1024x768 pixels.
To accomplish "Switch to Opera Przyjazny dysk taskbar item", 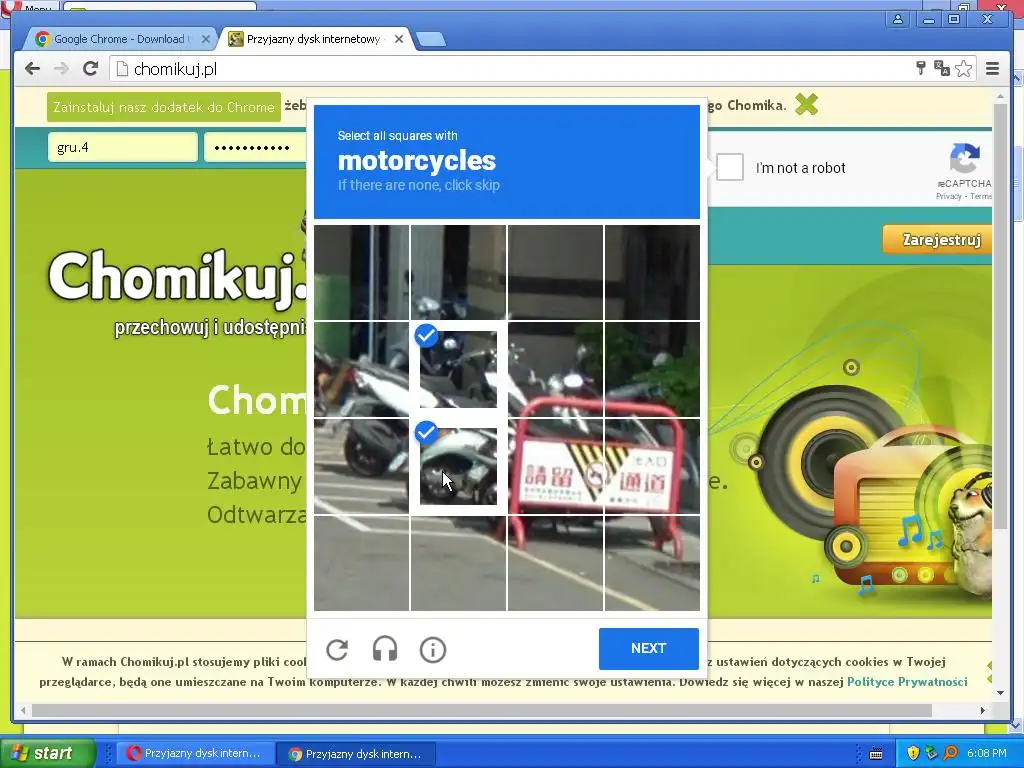I will [193, 753].
